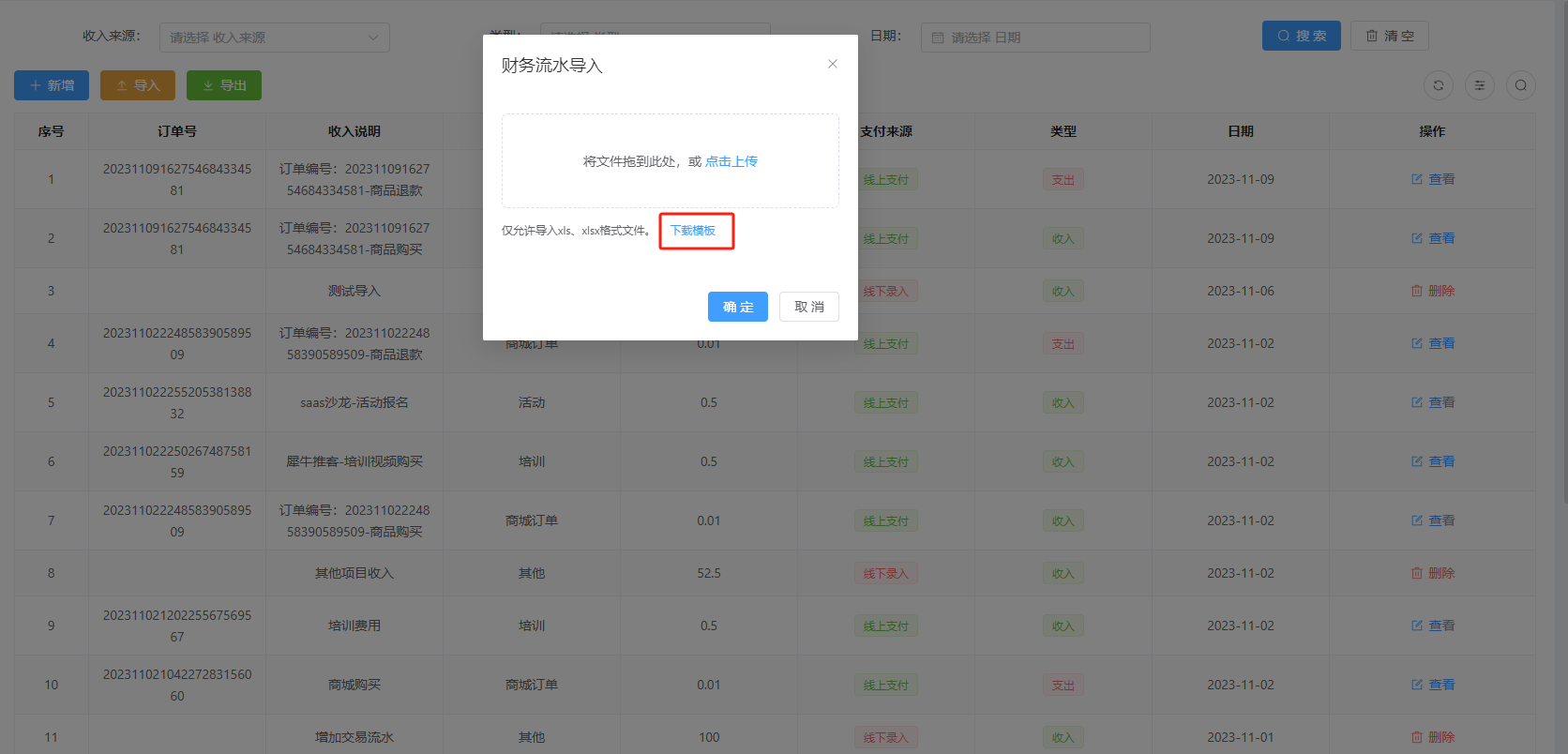Confirm import with 确定 button

point(737,307)
